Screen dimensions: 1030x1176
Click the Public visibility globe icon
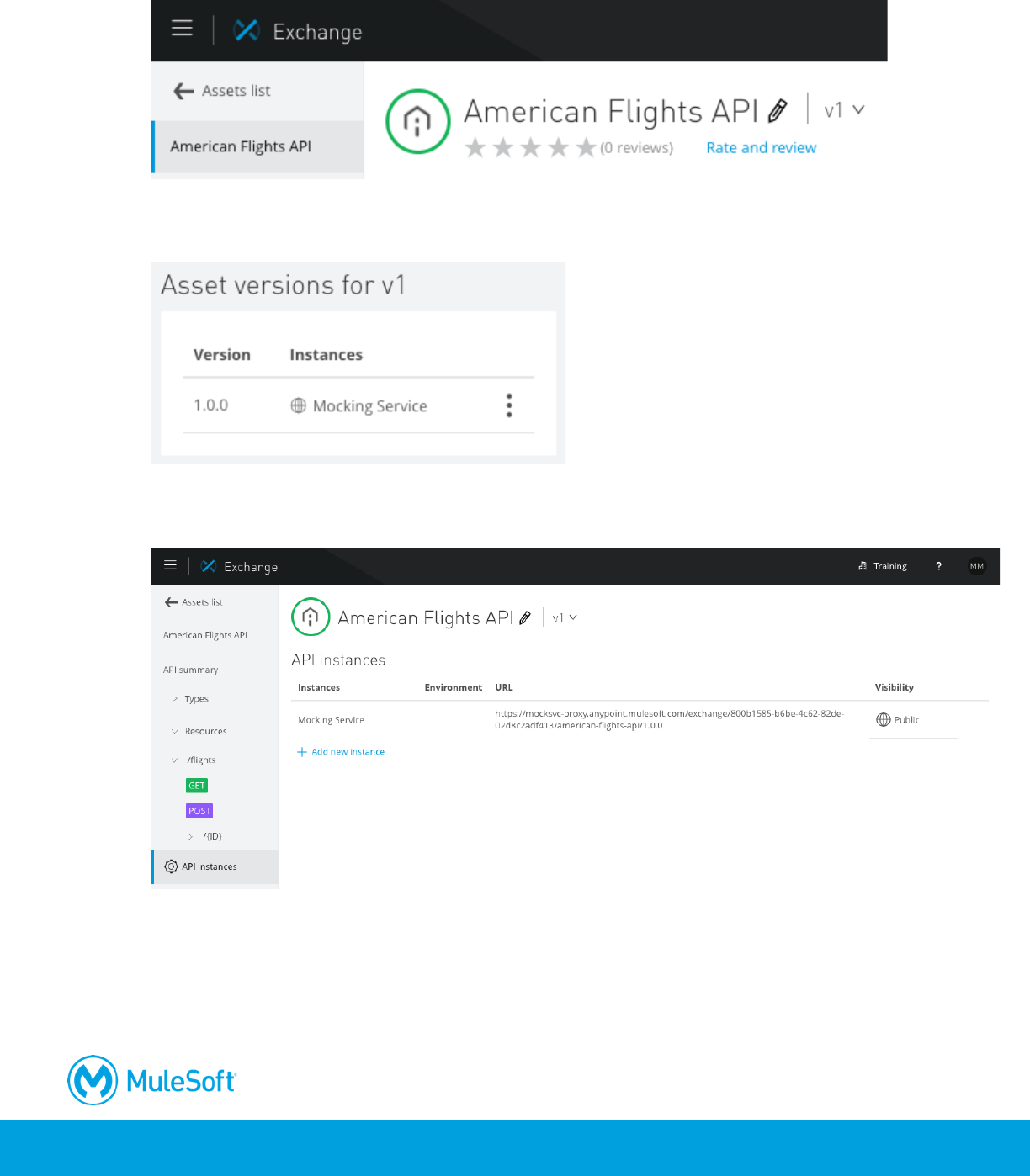tap(884, 720)
